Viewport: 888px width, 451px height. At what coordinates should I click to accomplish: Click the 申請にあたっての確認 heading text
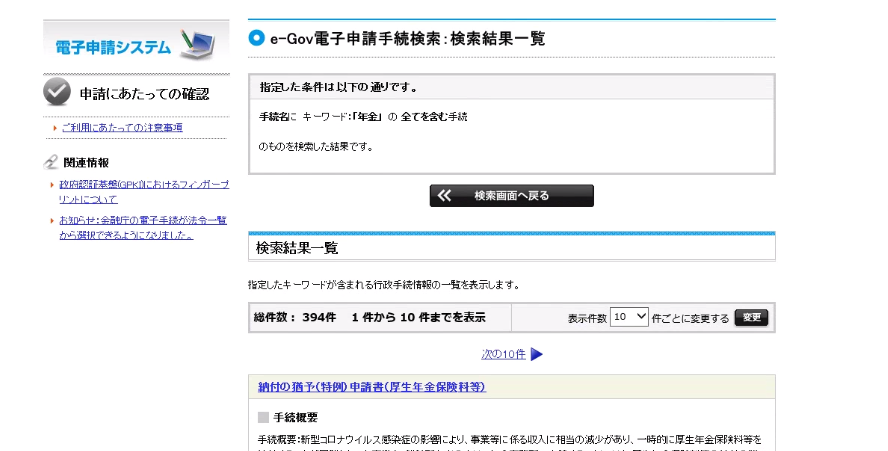144,94
